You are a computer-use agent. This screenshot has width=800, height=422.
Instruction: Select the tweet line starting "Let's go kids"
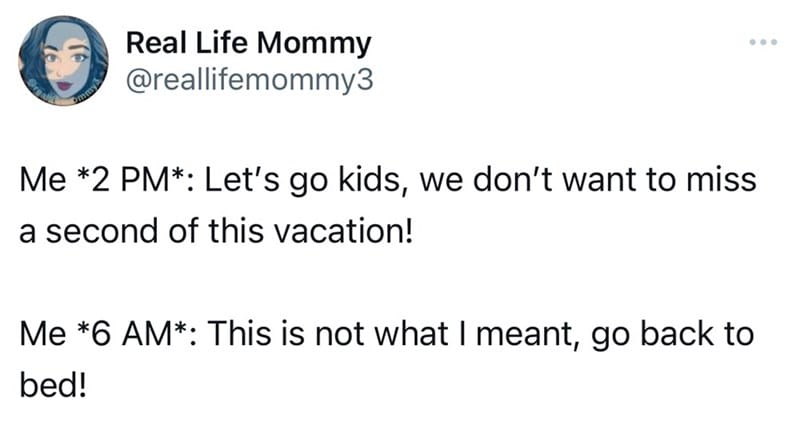pyautogui.click(x=481, y=182)
